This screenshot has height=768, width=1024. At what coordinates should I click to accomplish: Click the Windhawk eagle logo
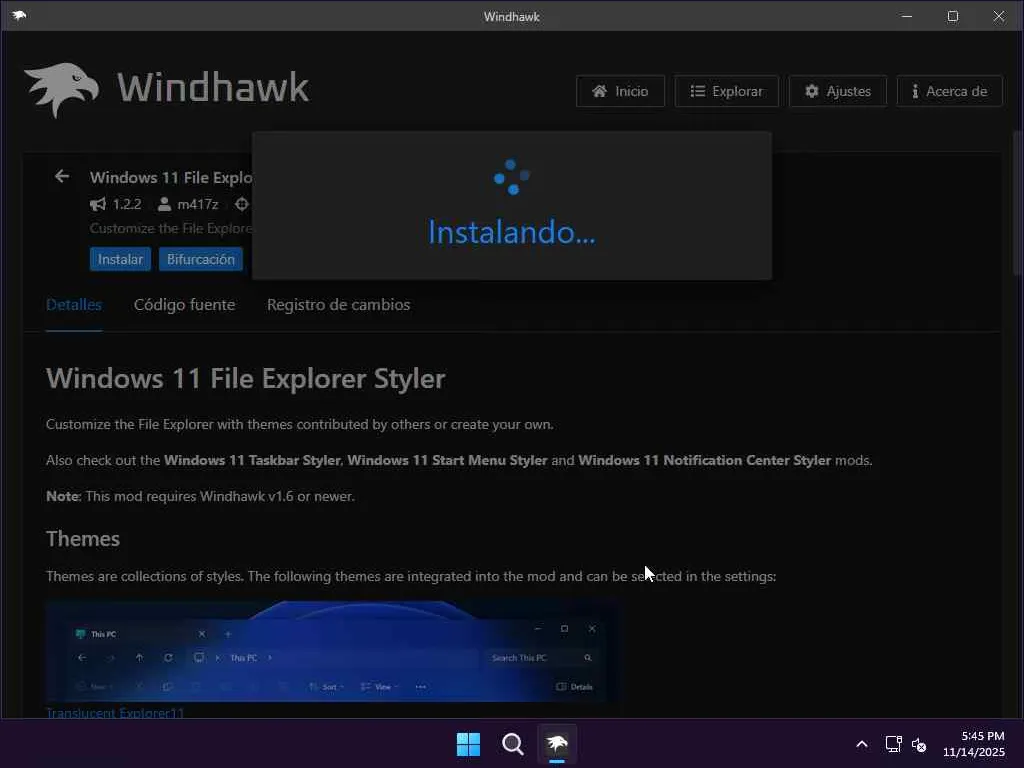[61, 89]
